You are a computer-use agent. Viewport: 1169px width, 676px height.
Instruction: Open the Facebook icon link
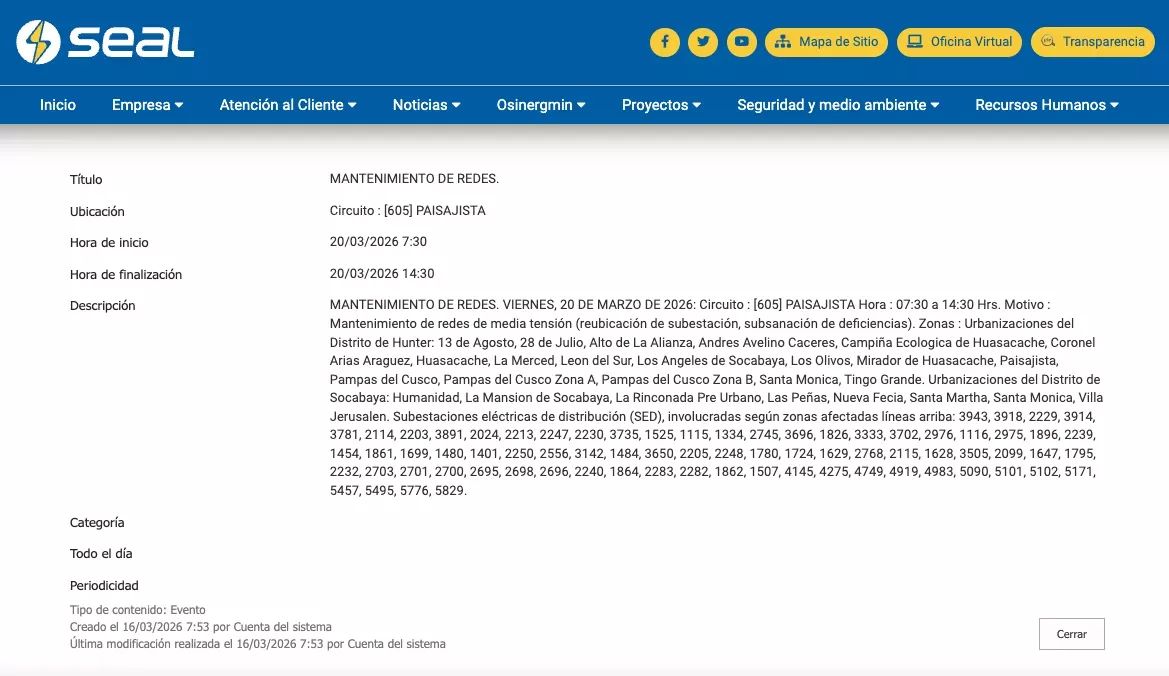665,42
